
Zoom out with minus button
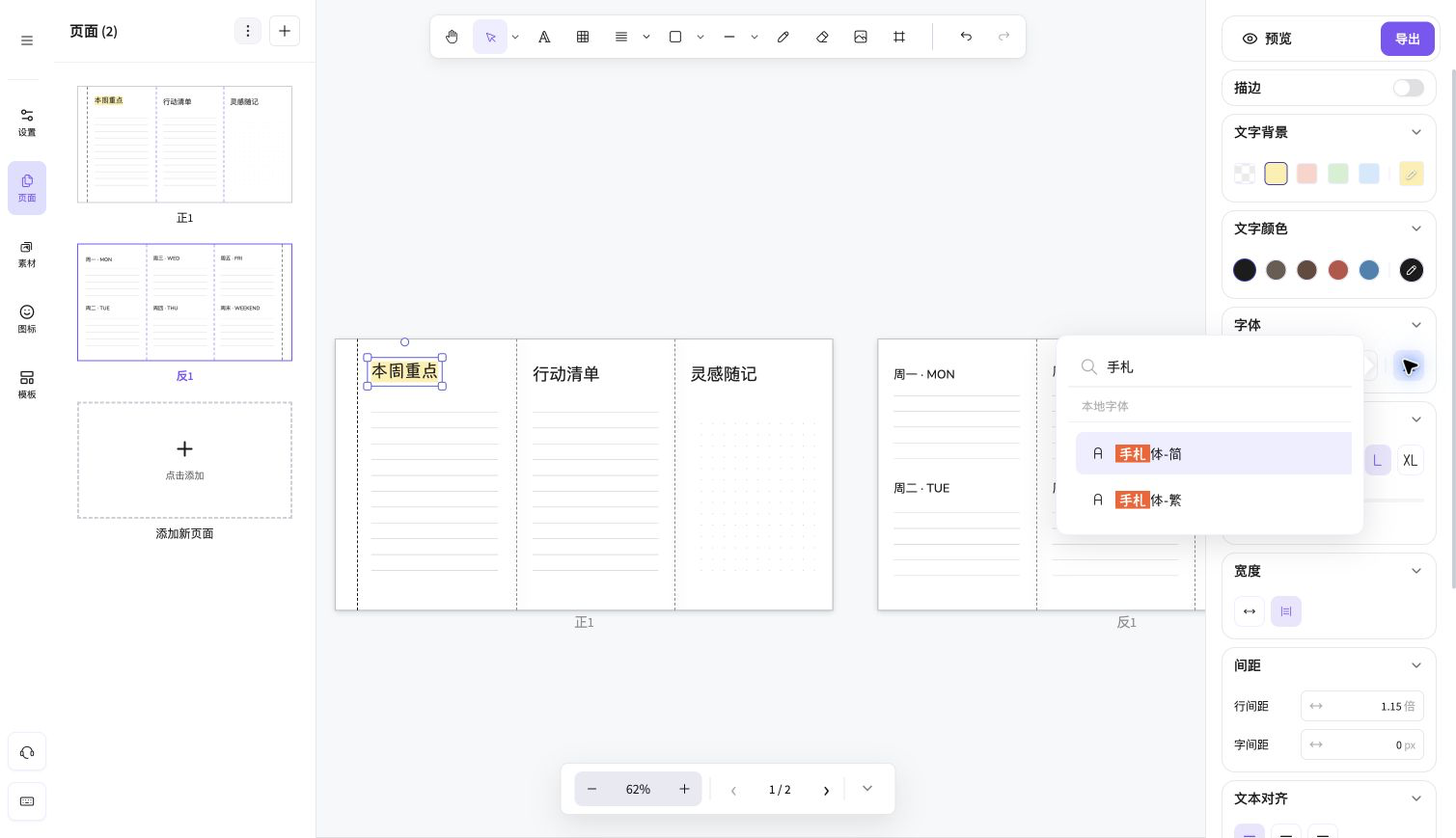click(x=591, y=789)
